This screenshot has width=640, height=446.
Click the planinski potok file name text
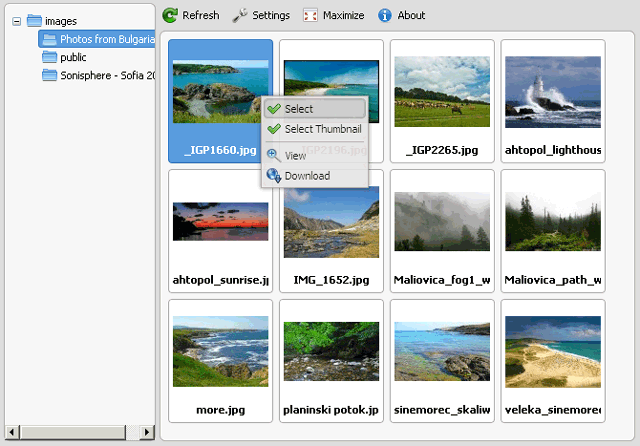click(331, 410)
